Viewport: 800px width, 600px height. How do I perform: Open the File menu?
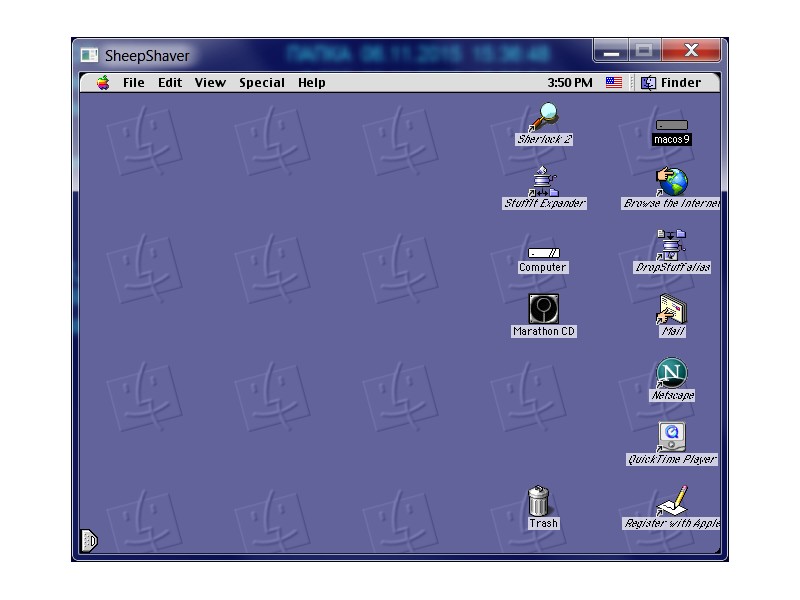134,83
